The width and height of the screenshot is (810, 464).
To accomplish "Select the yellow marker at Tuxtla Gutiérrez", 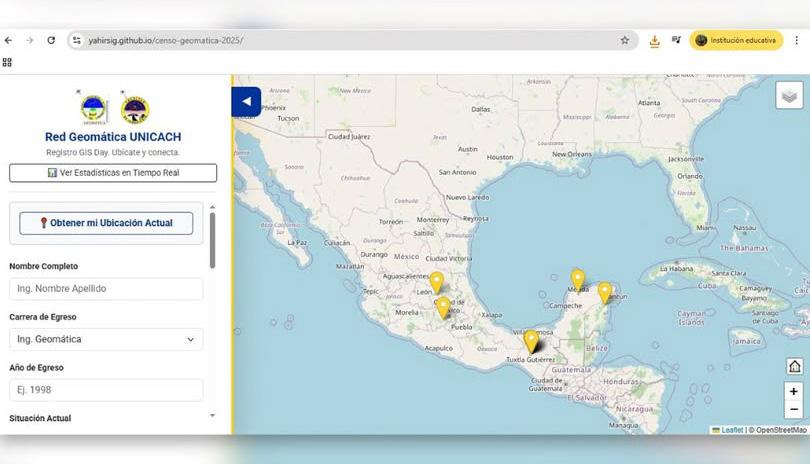I will click(x=531, y=341).
